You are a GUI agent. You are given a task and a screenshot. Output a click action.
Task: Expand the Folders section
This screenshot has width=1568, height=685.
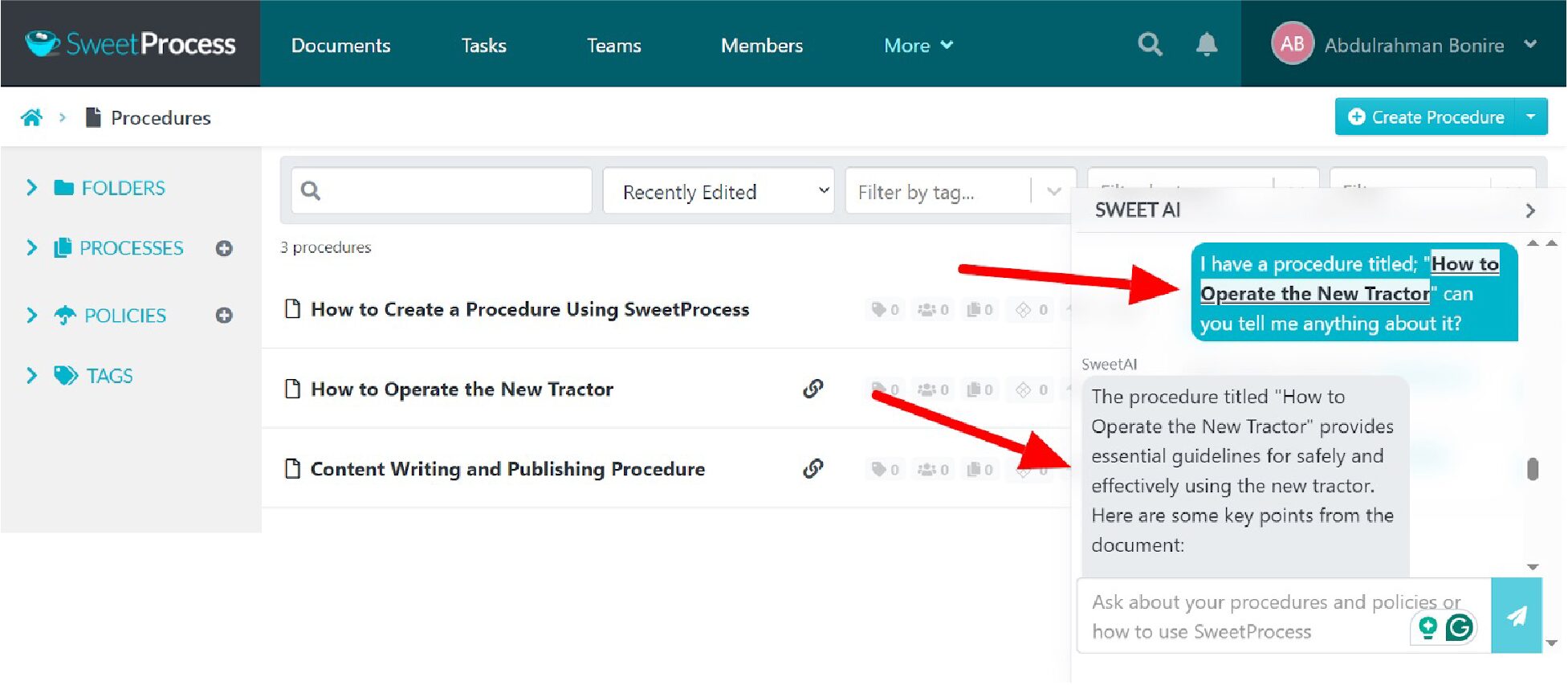pos(31,188)
